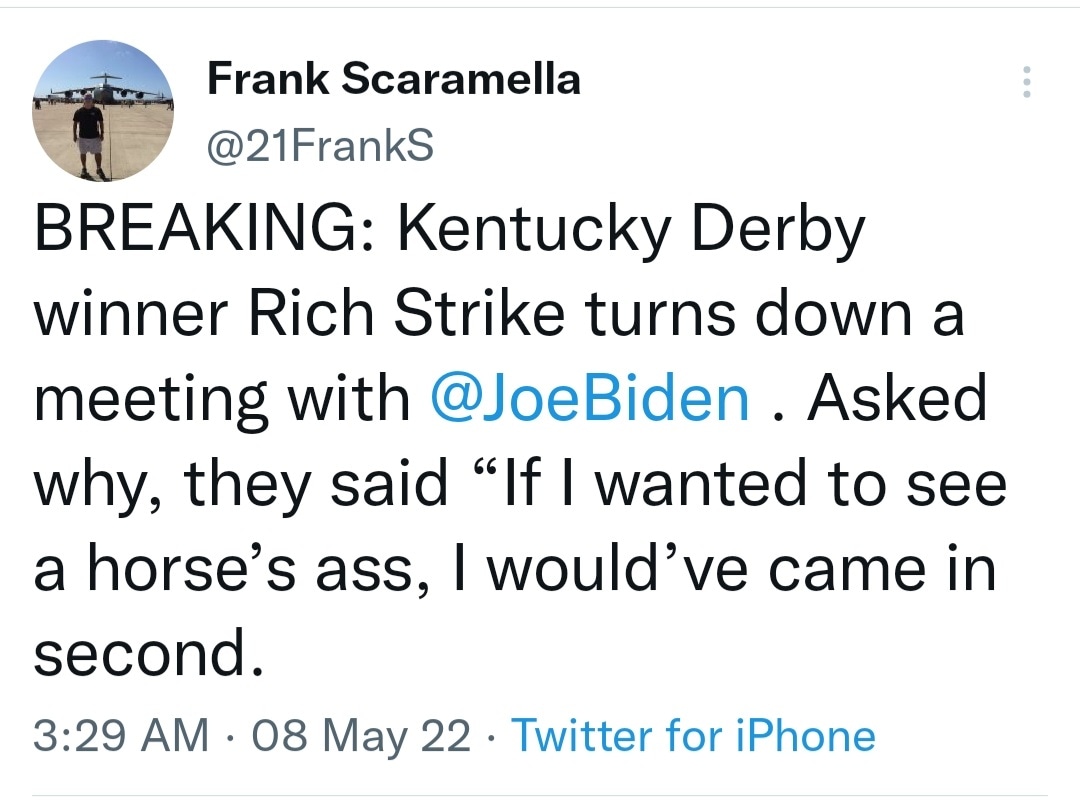
Task: Click the 'meeting with' tweet text
Action: pyautogui.click(x=222, y=399)
